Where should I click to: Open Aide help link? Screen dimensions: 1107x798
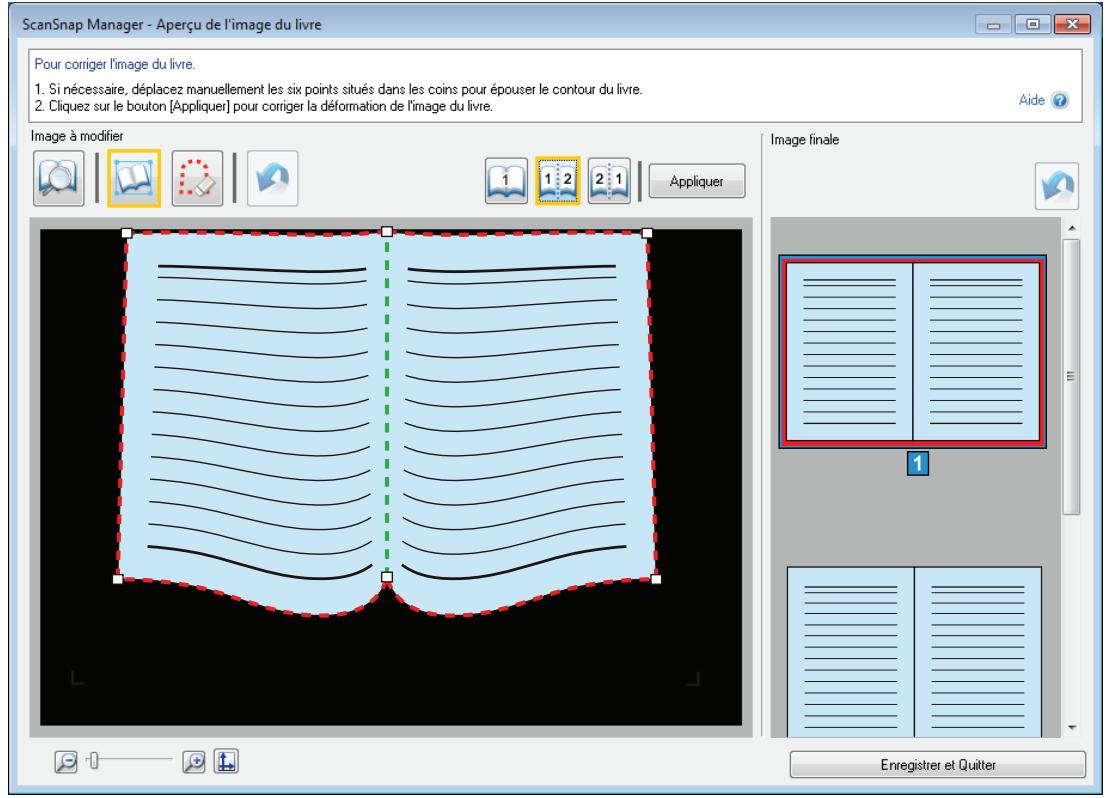click(1031, 100)
